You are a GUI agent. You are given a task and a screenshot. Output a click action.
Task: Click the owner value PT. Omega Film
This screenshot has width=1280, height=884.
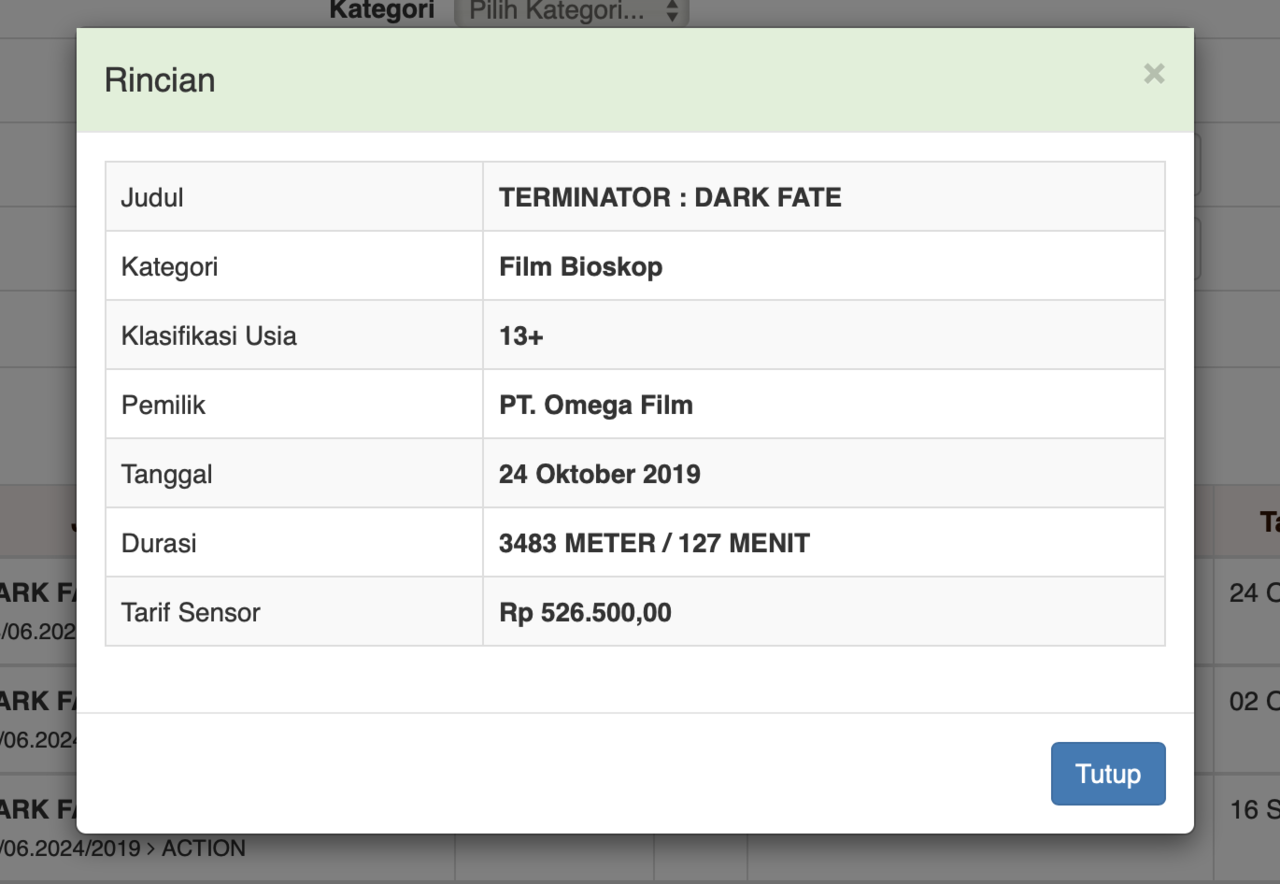point(596,405)
